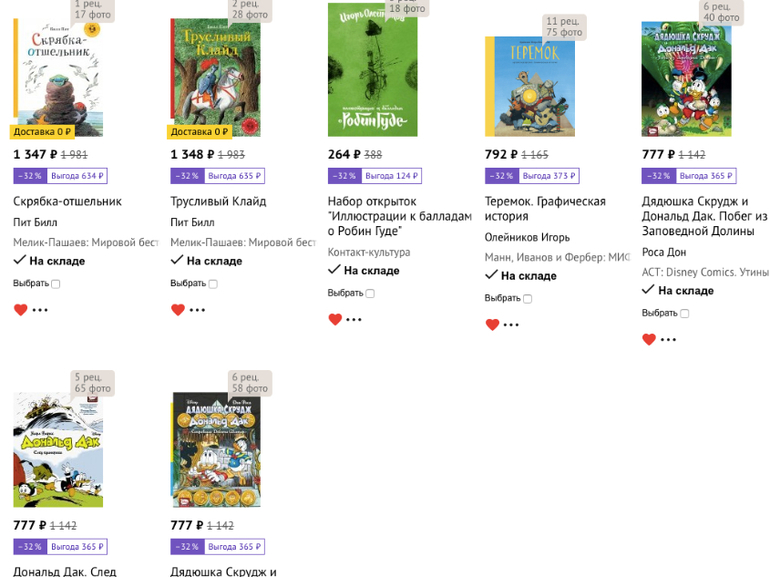Expand three-dots menu for Дядюшка Скрудж book

[x=668, y=340]
